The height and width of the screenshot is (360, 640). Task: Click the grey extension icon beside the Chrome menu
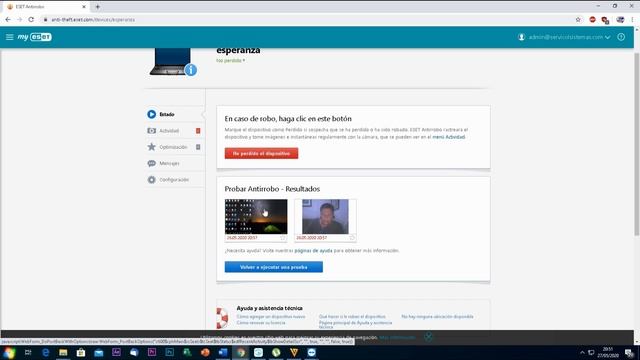point(620,20)
